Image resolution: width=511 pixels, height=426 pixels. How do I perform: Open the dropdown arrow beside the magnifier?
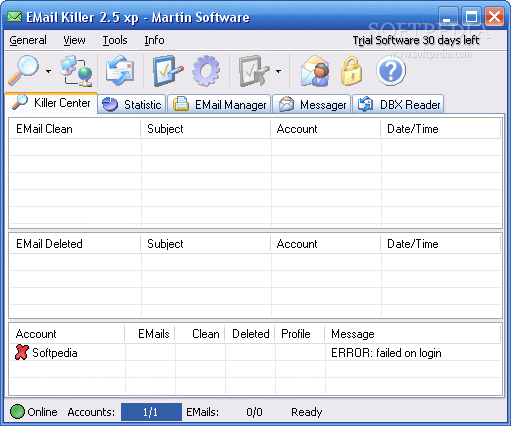point(49,71)
